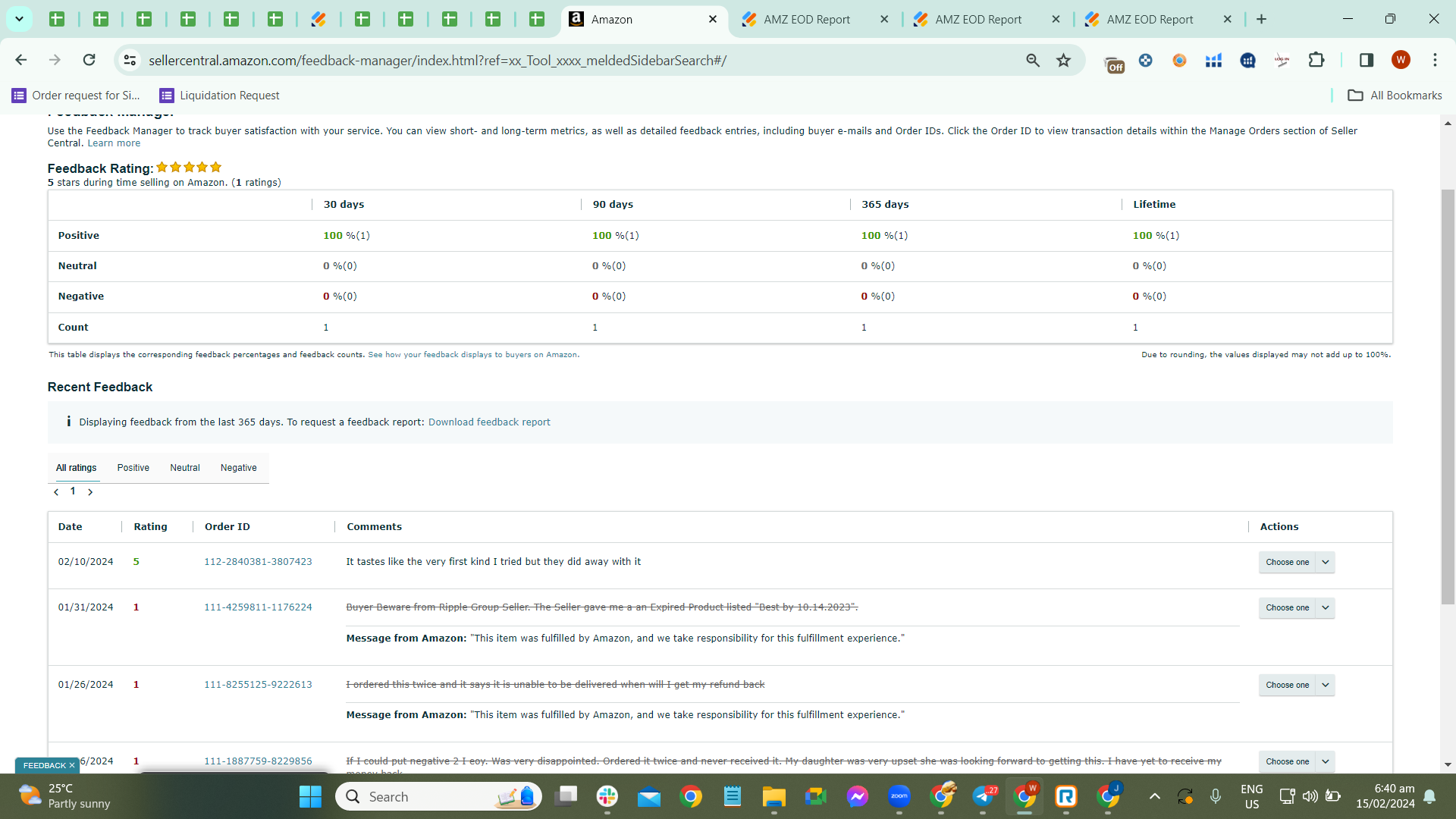Go to next feedback page arrow
Screen dimensions: 1456x819
90,492
